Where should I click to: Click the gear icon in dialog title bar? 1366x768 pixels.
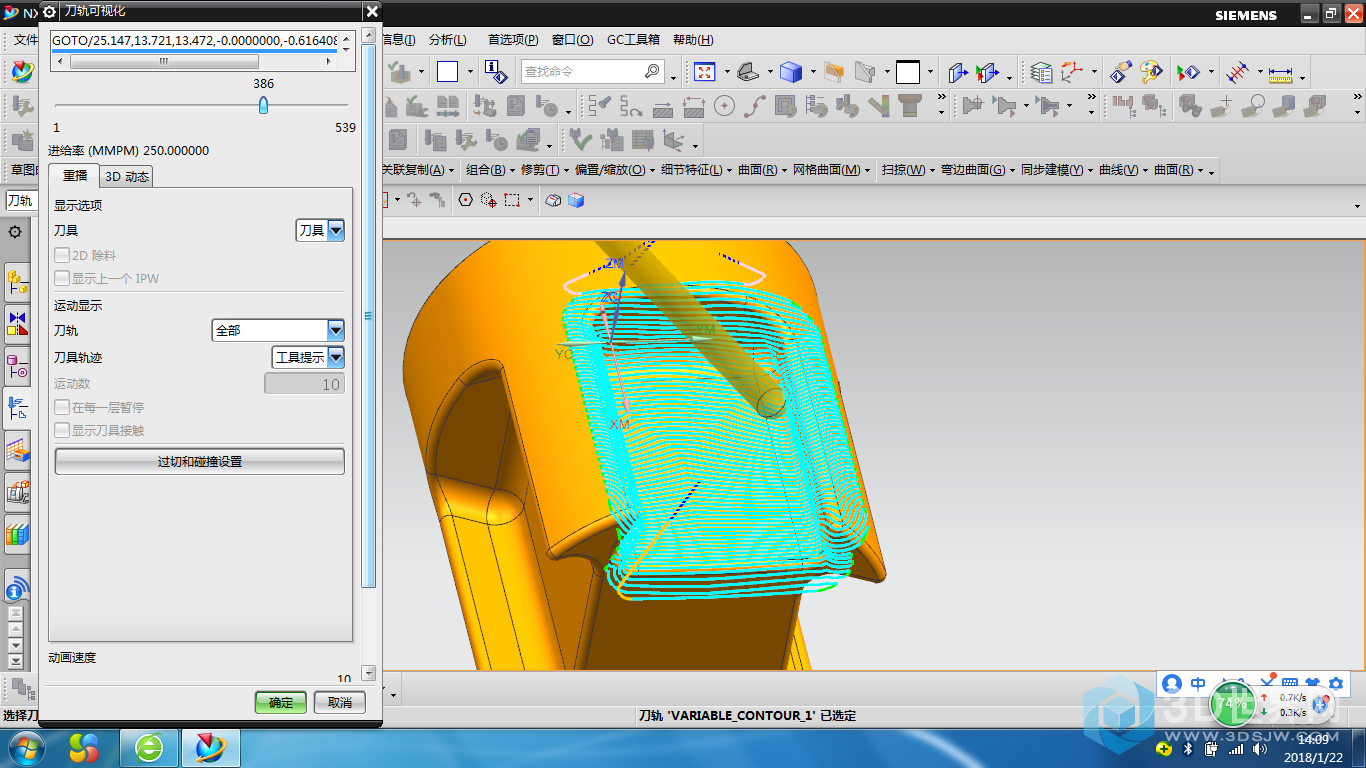coord(49,11)
